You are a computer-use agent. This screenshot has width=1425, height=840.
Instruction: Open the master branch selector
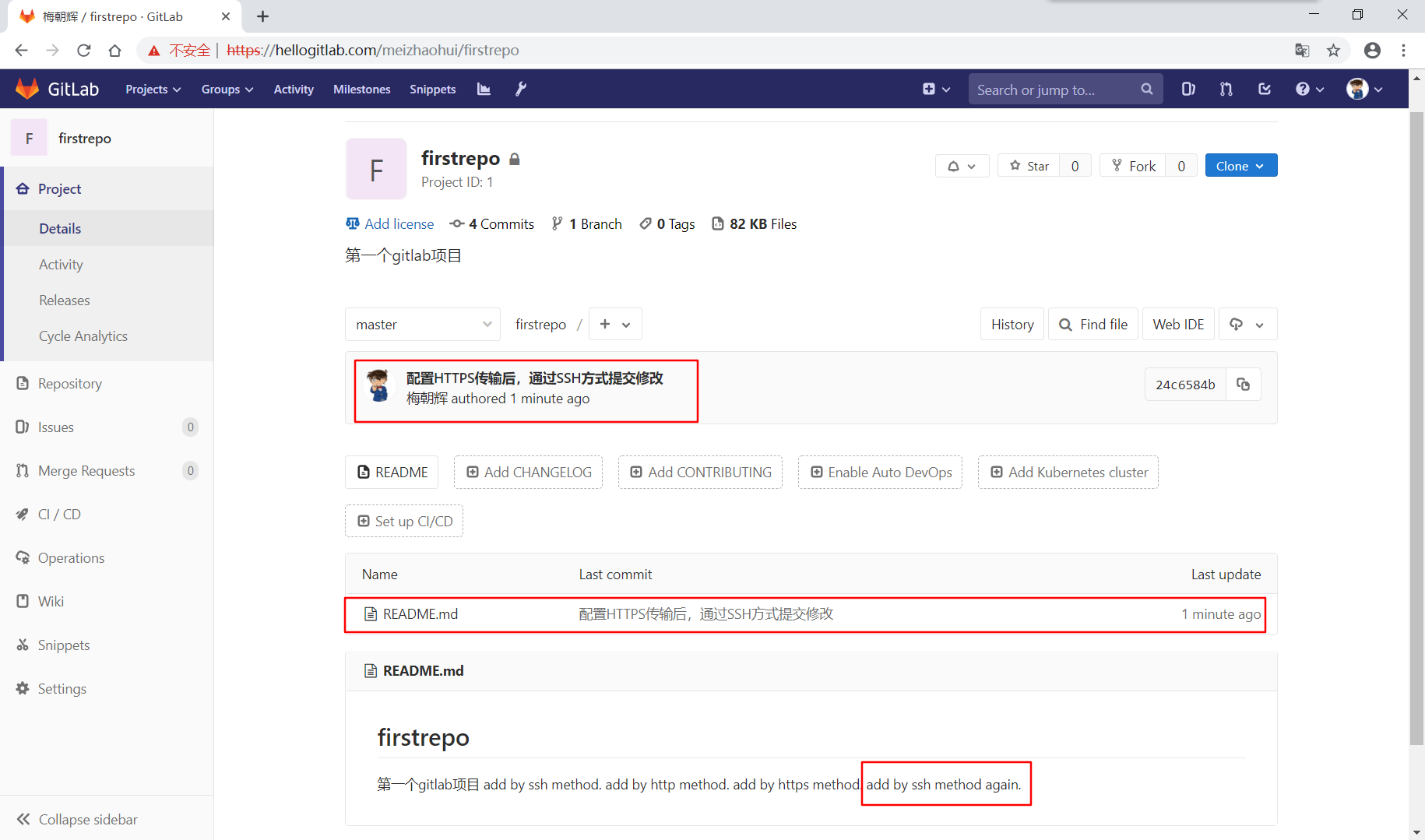[x=423, y=324]
